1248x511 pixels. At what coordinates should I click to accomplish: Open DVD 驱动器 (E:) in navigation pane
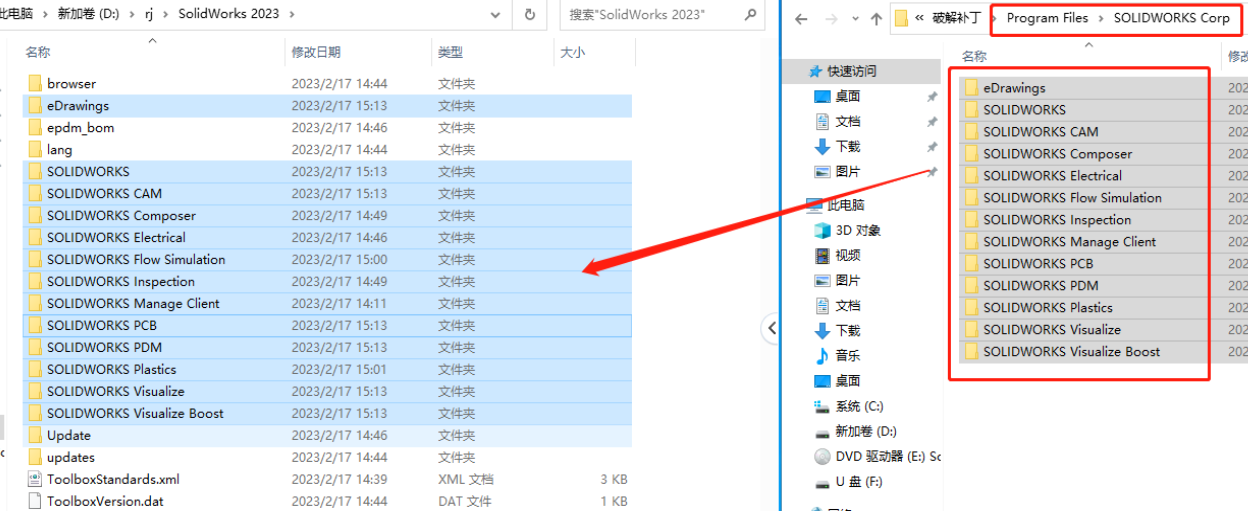tap(878, 456)
